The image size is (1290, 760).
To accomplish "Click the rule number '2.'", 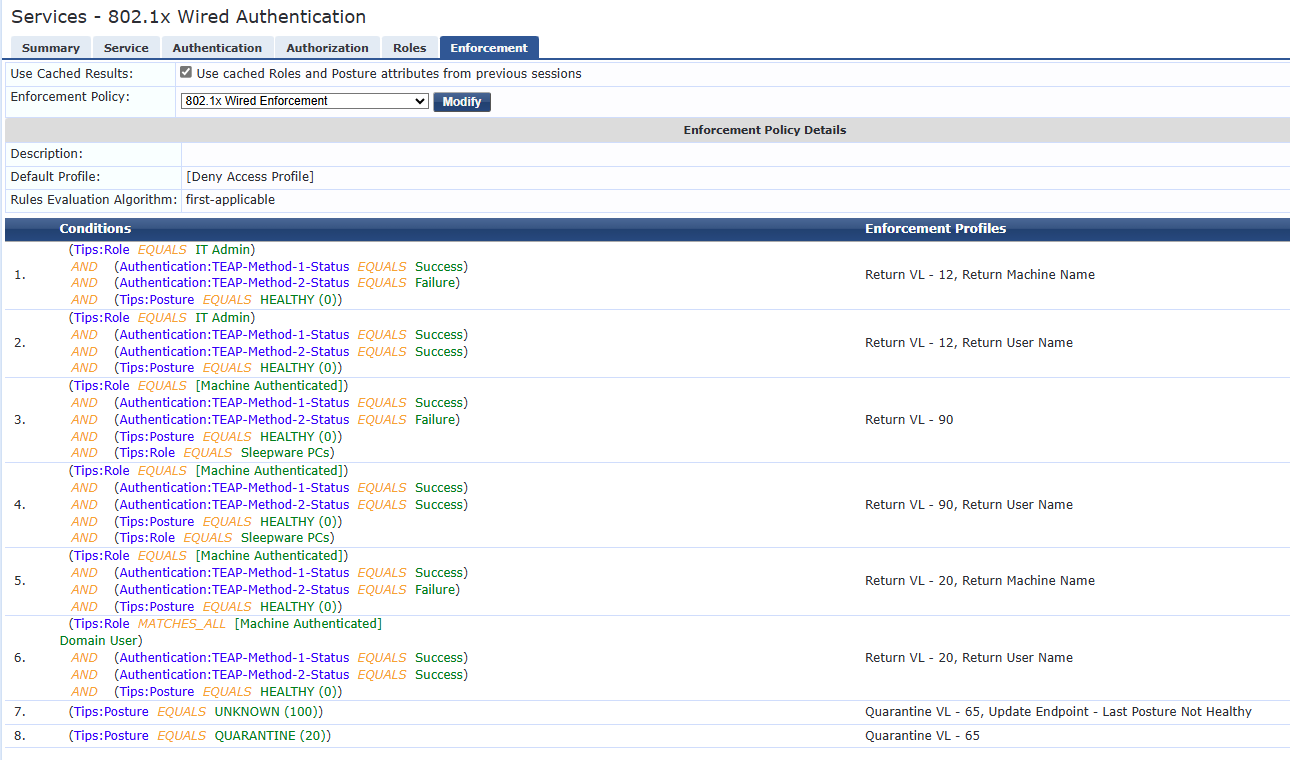I will coord(20,343).
